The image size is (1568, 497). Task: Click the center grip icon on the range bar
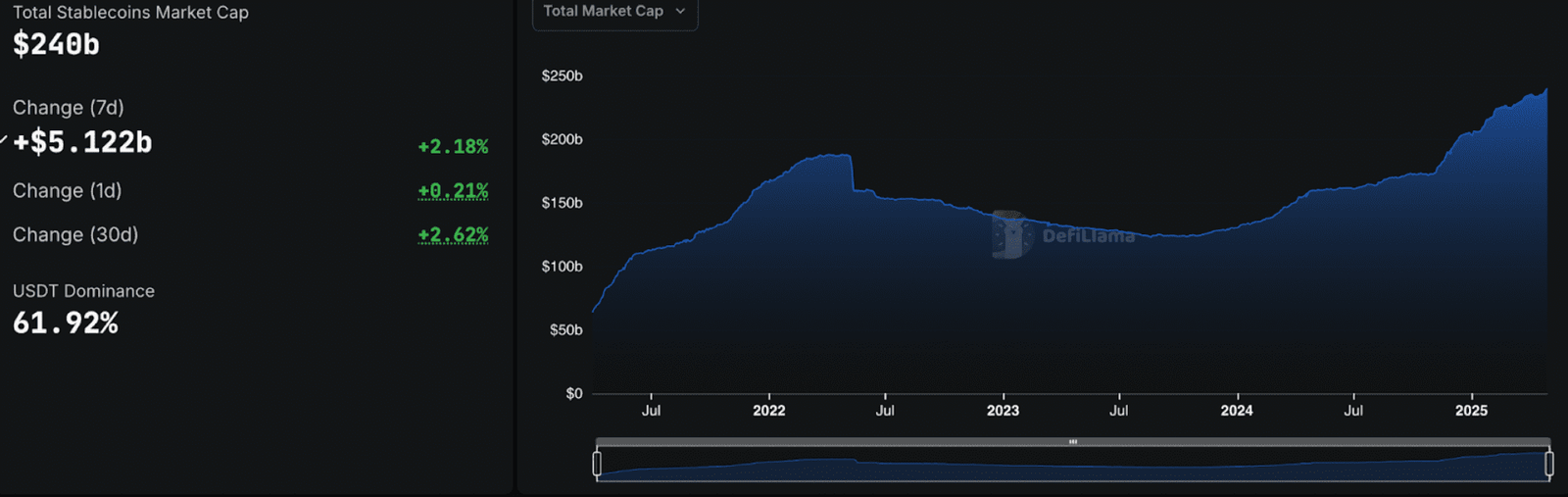[x=1073, y=442]
